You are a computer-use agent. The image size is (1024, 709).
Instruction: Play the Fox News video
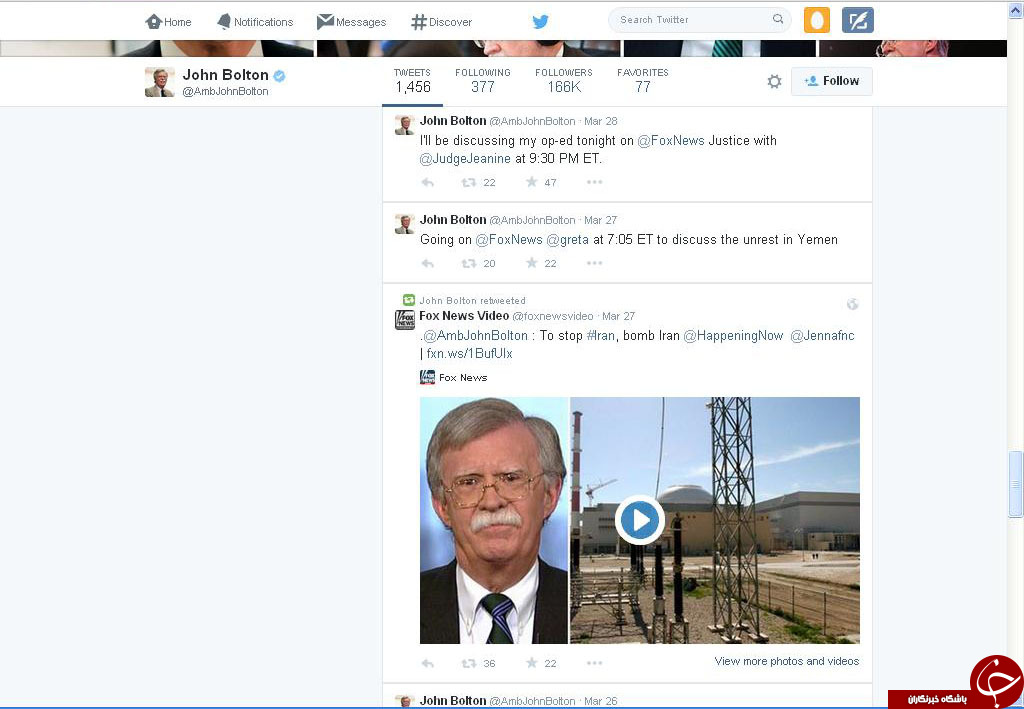(639, 520)
